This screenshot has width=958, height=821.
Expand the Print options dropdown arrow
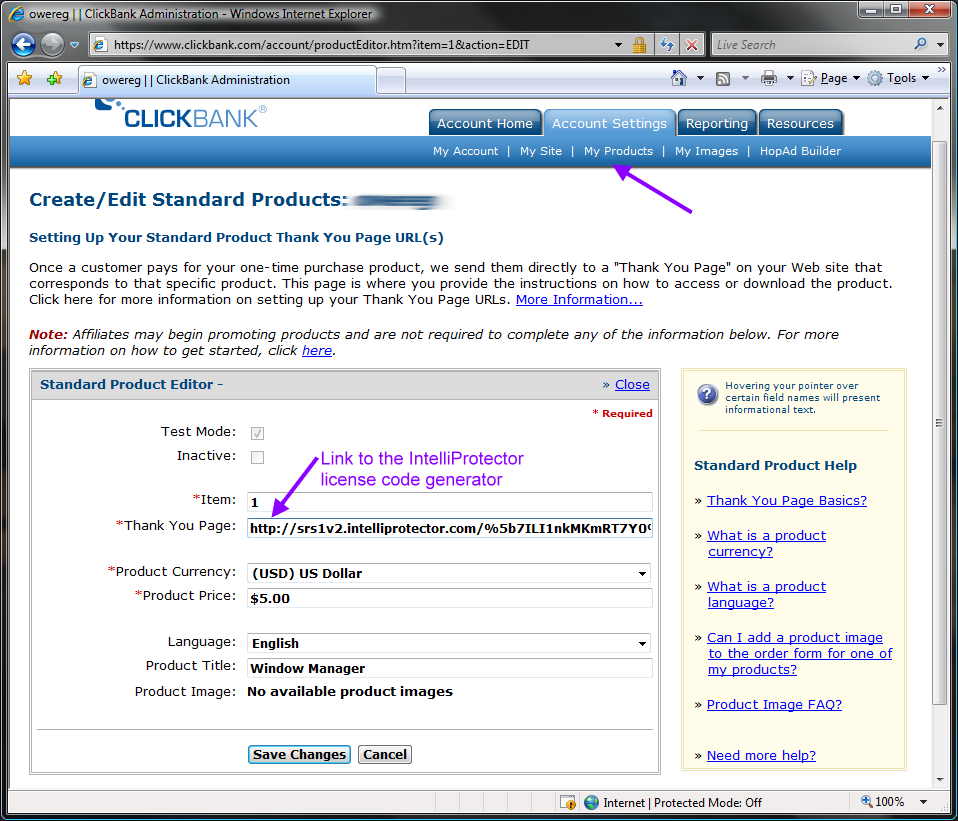tap(789, 78)
